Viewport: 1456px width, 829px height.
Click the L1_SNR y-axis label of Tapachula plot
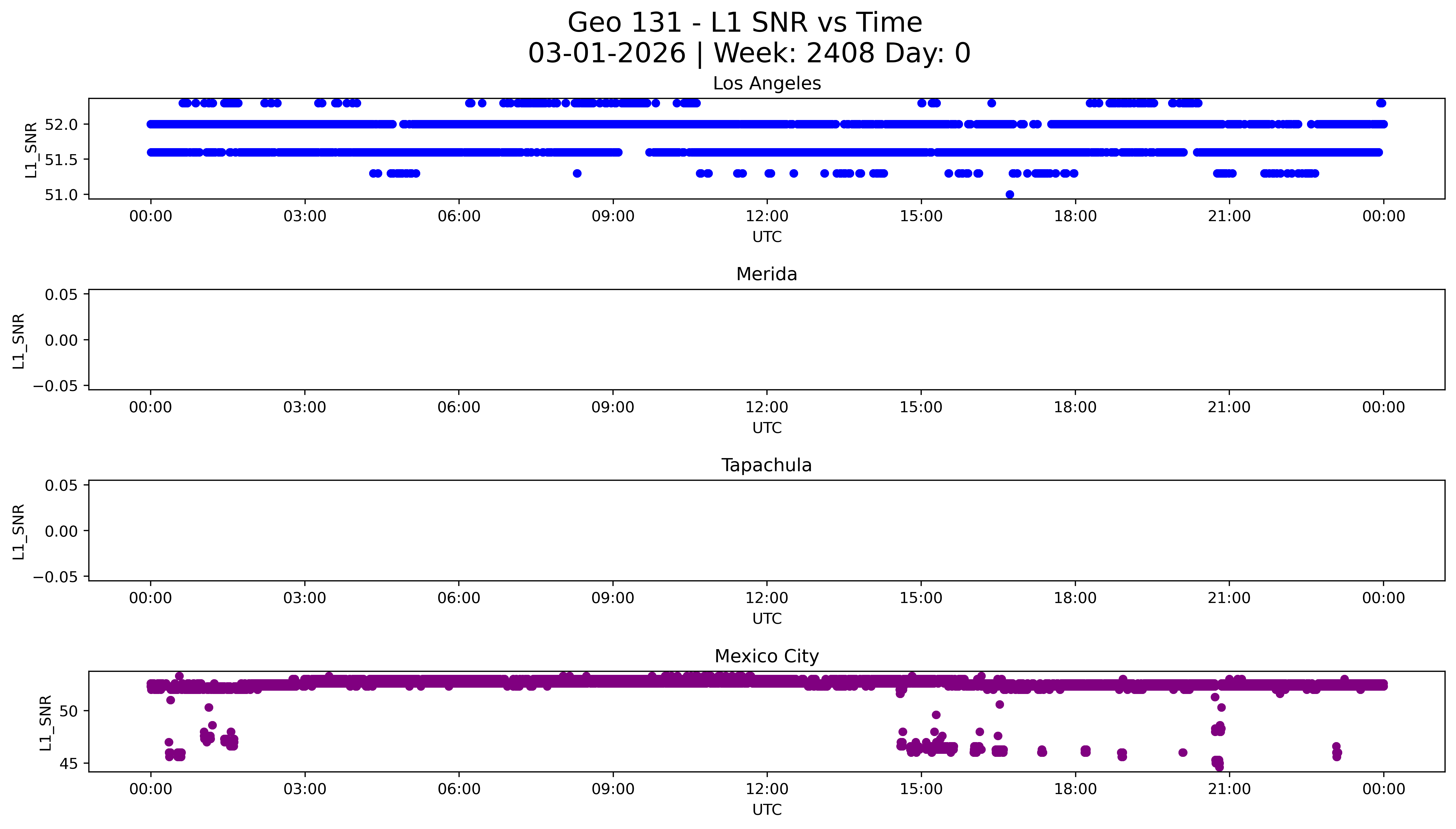coord(18,532)
